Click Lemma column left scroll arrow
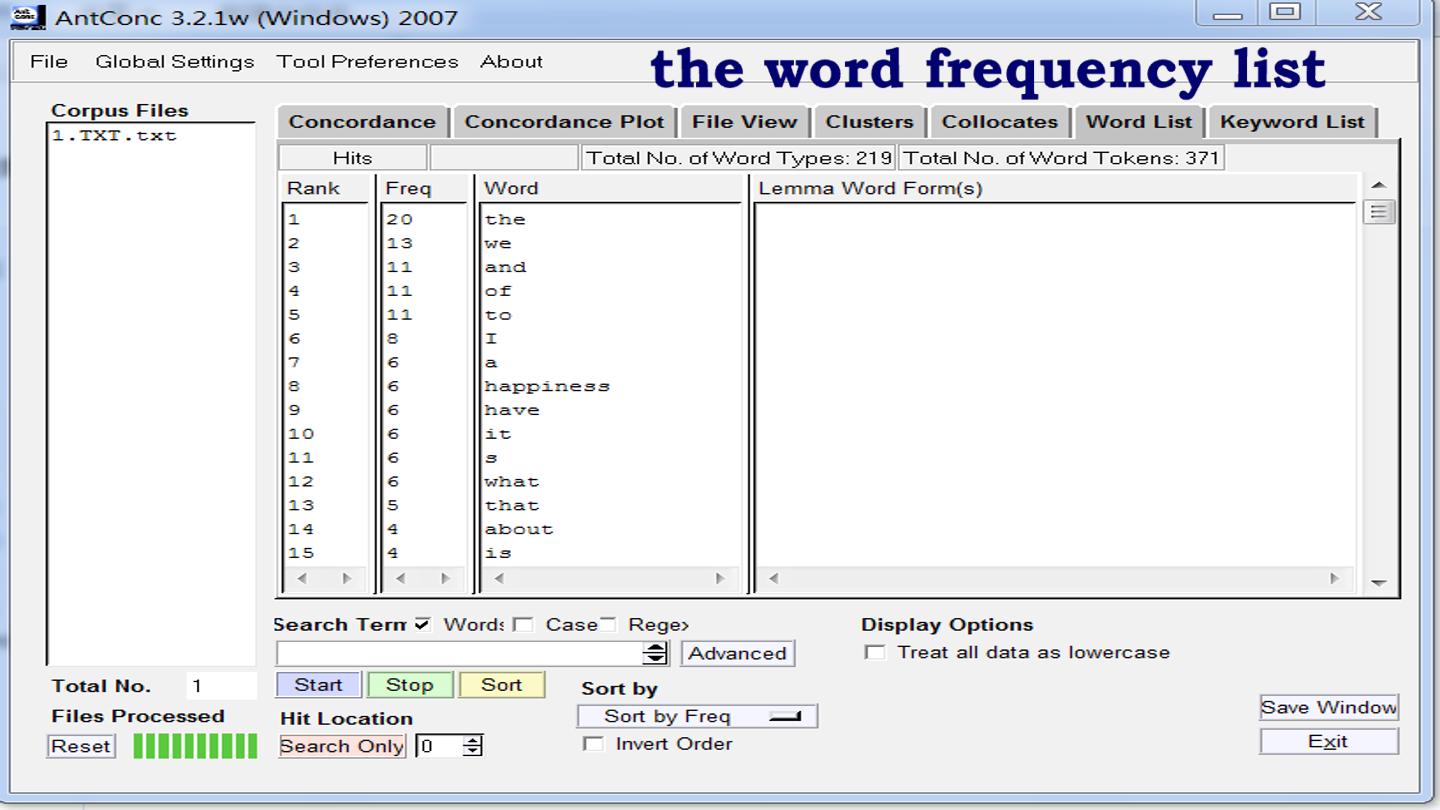The image size is (1440, 810). coord(773,578)
